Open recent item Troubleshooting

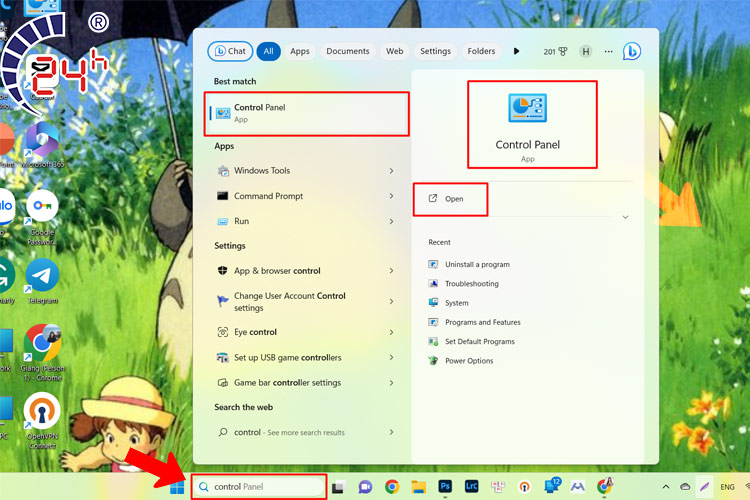(x=463, y=284)
